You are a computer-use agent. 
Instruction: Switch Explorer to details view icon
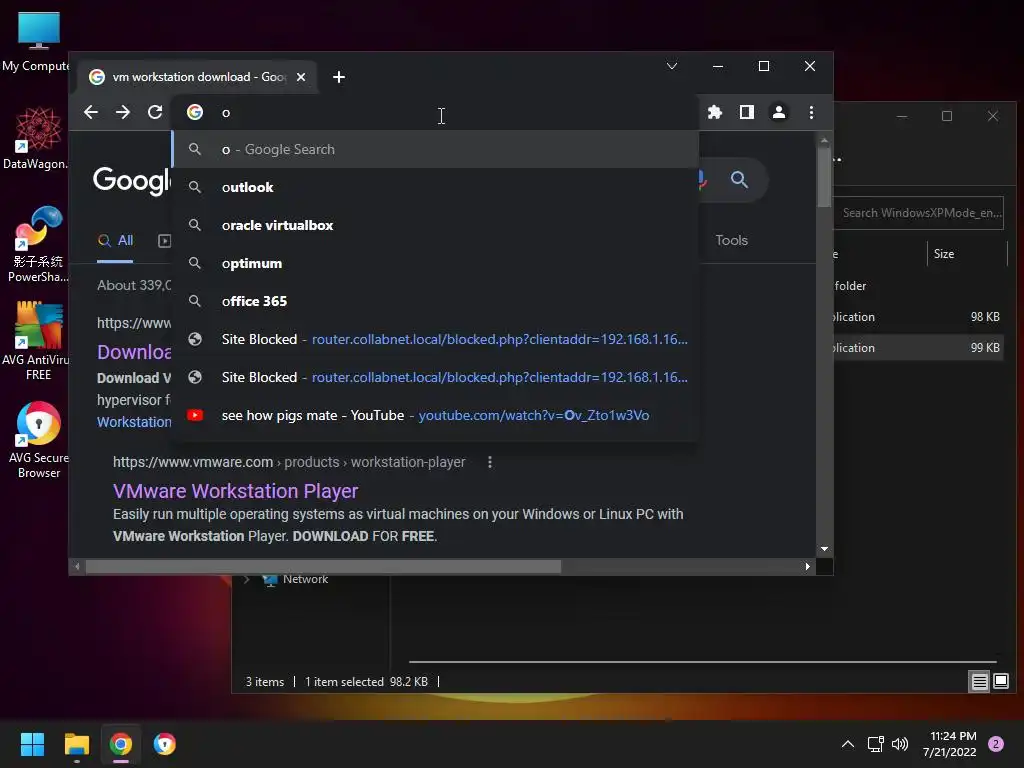pos(979,682)
